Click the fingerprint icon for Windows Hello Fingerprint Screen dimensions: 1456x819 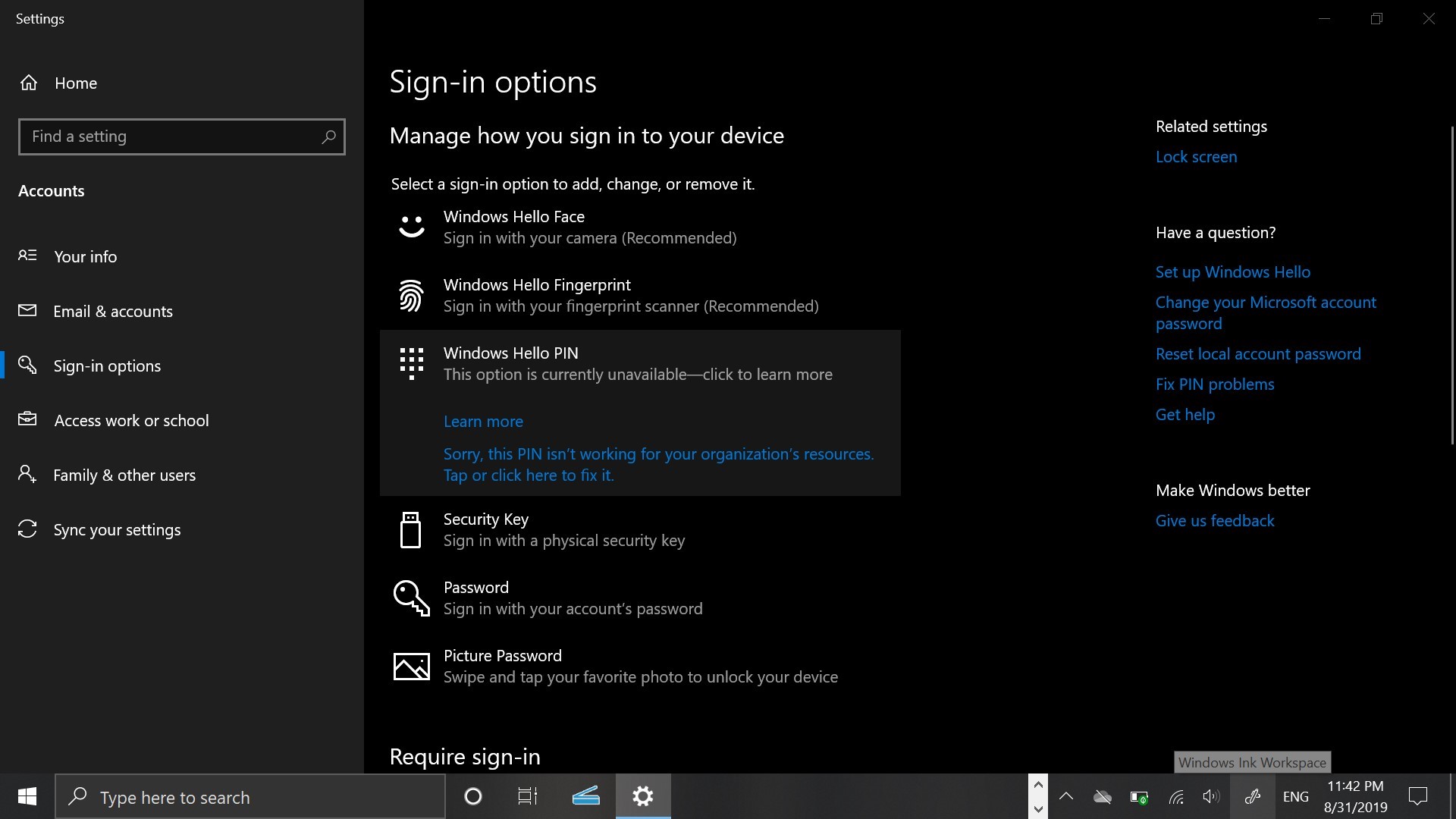point(412,295)
